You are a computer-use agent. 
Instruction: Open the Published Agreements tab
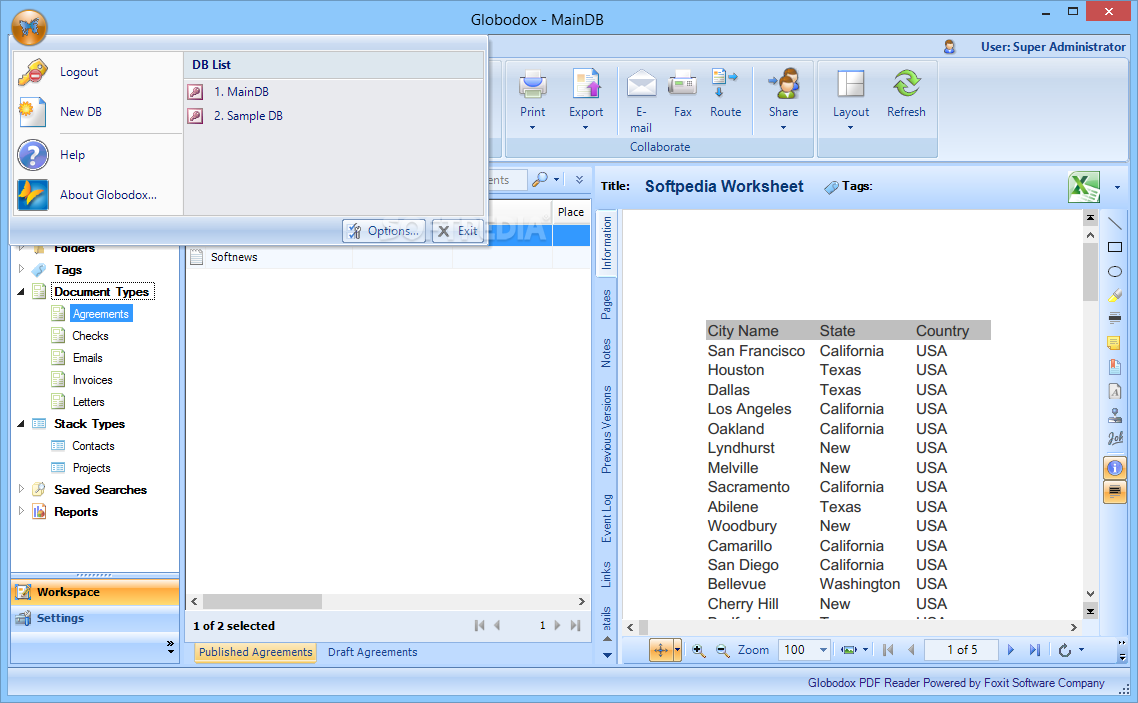[x=255, y=652]
